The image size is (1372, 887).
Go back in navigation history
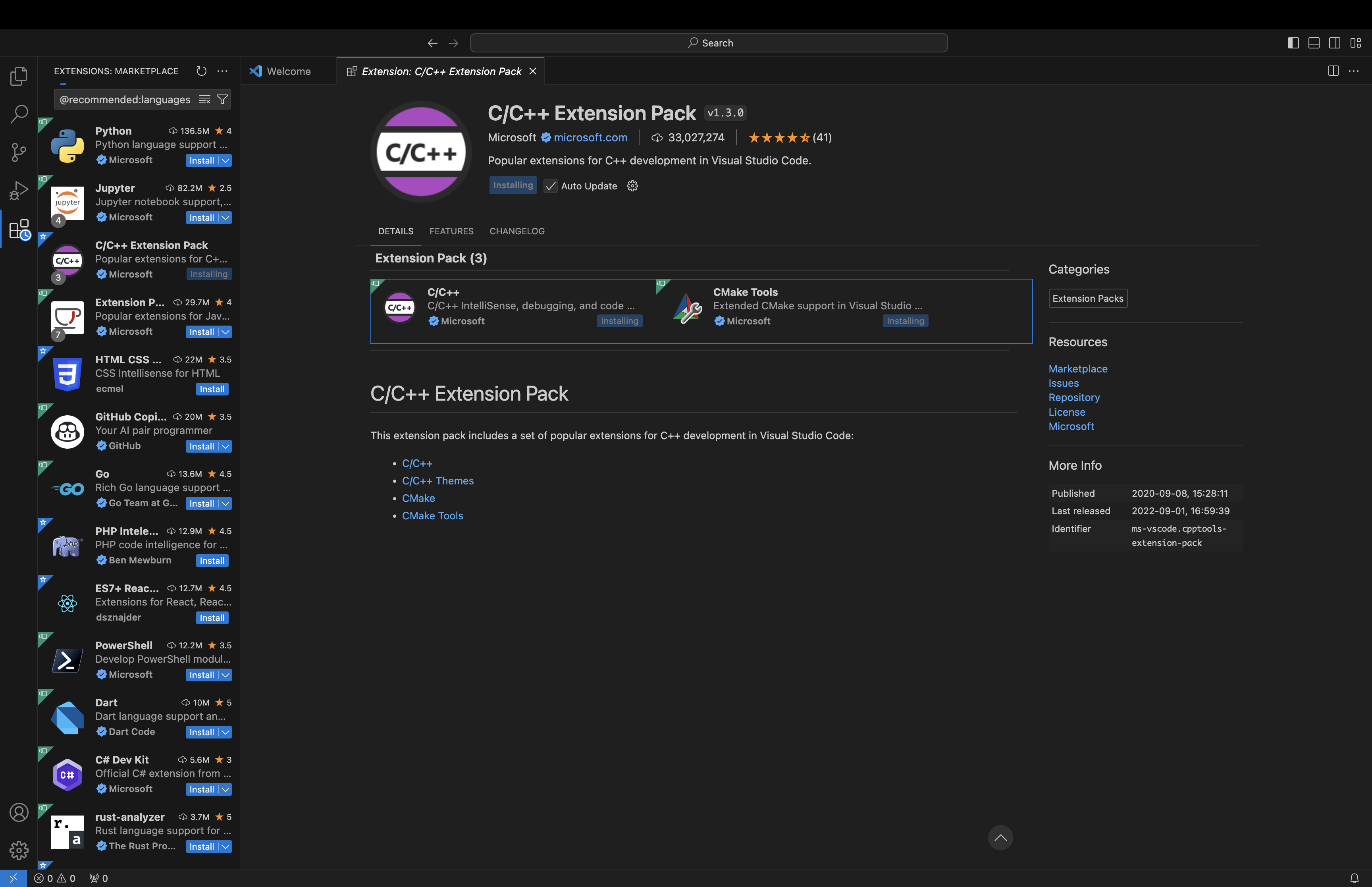432,43
